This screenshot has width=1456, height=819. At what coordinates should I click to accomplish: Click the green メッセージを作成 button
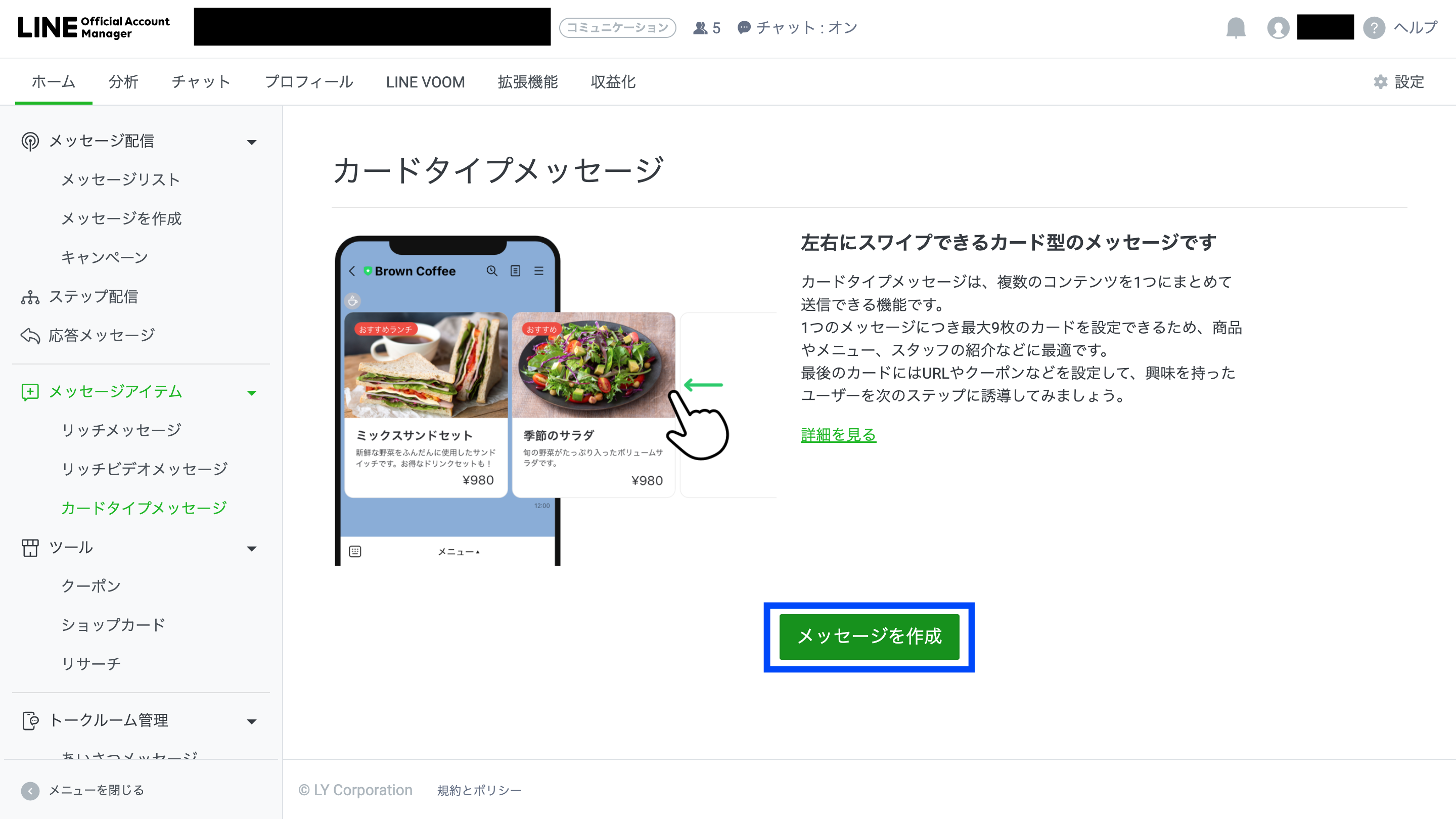(869, 636)
